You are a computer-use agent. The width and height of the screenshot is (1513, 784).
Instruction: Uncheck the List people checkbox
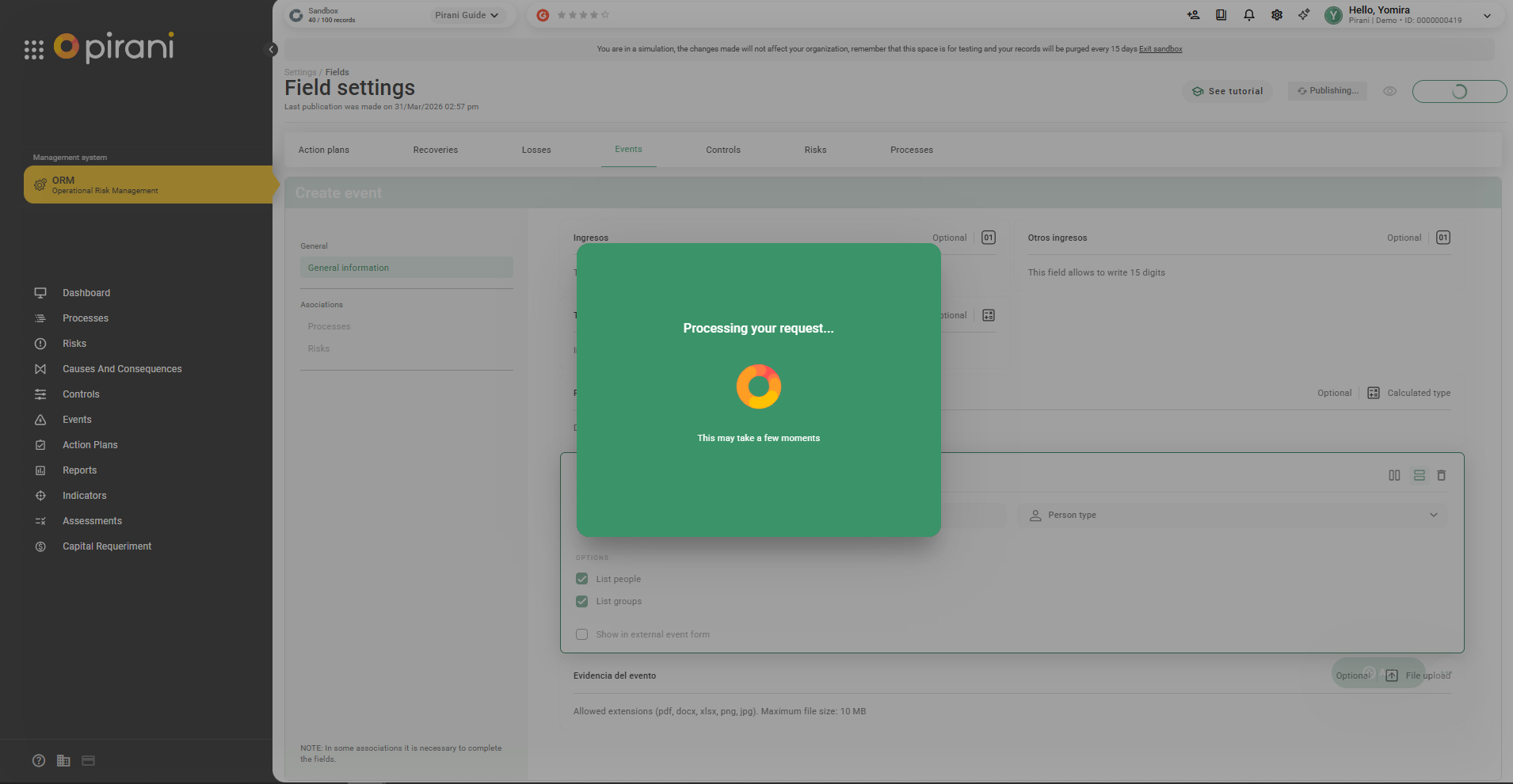click(x=582, y=579)
